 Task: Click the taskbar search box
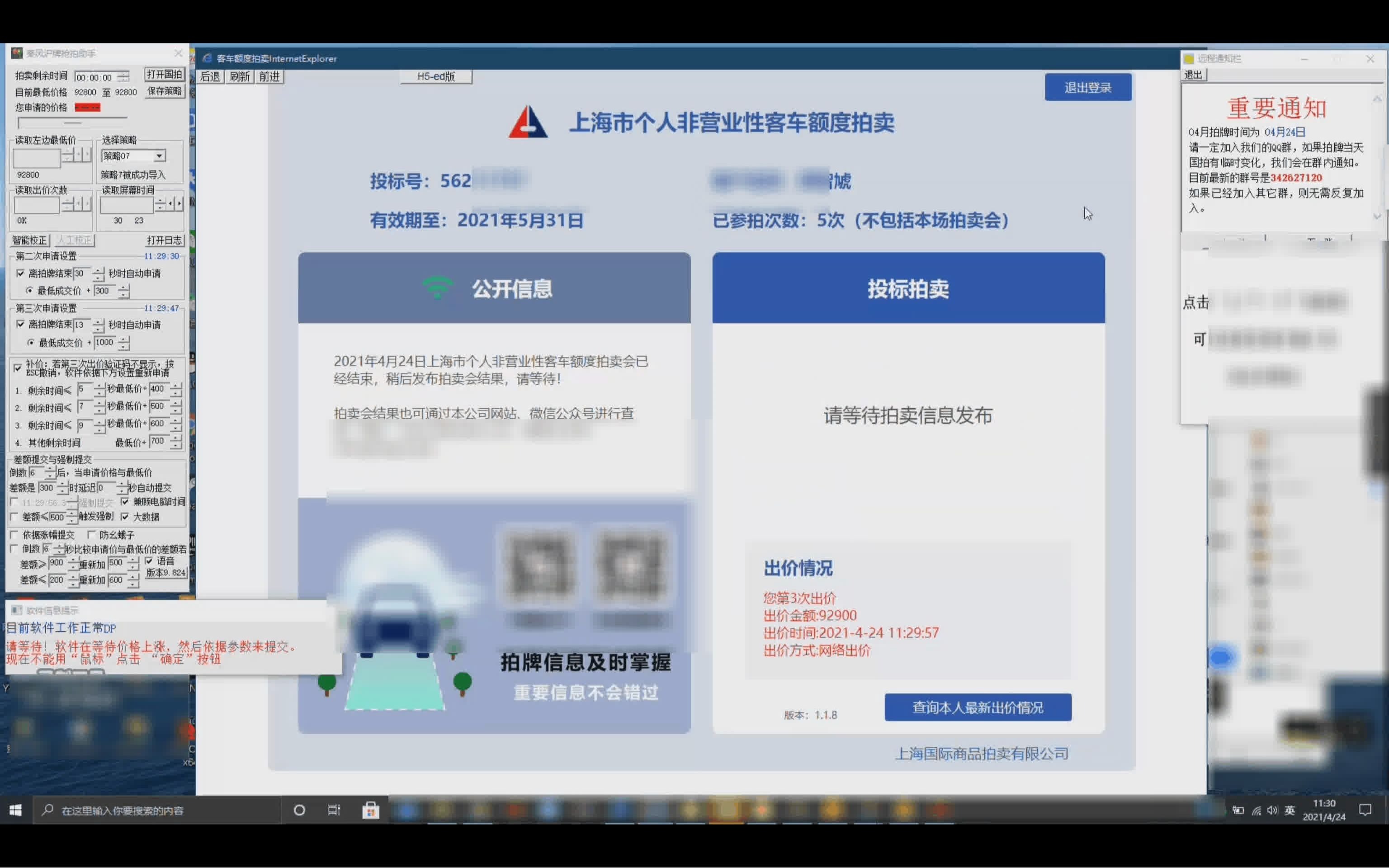pos(157,810)
